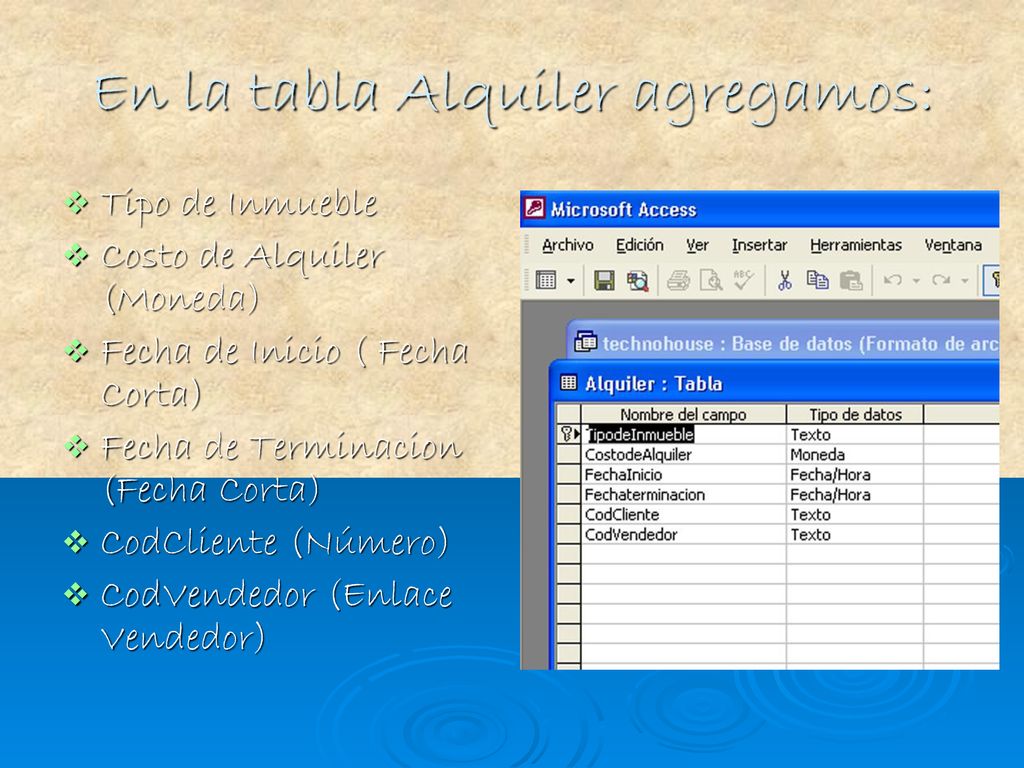Click the Tipo de datos column header

pyautogui.click(x=855, y=414)
